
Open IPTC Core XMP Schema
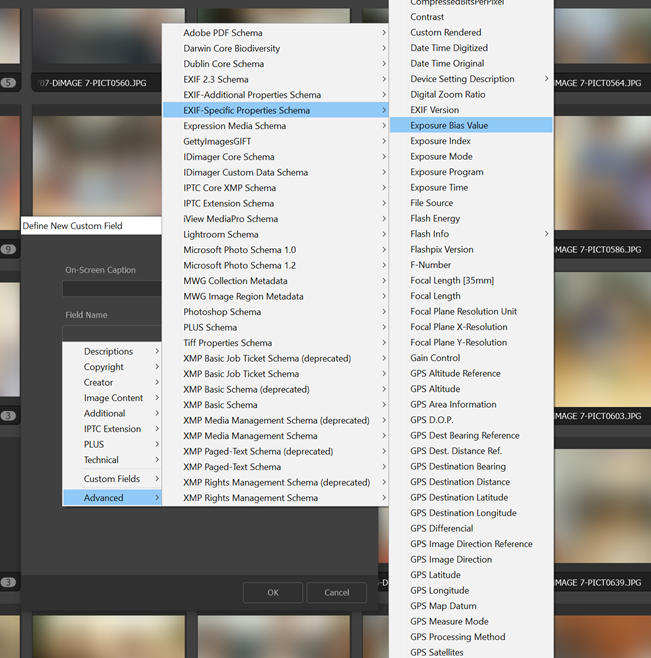tap(275, 188)
